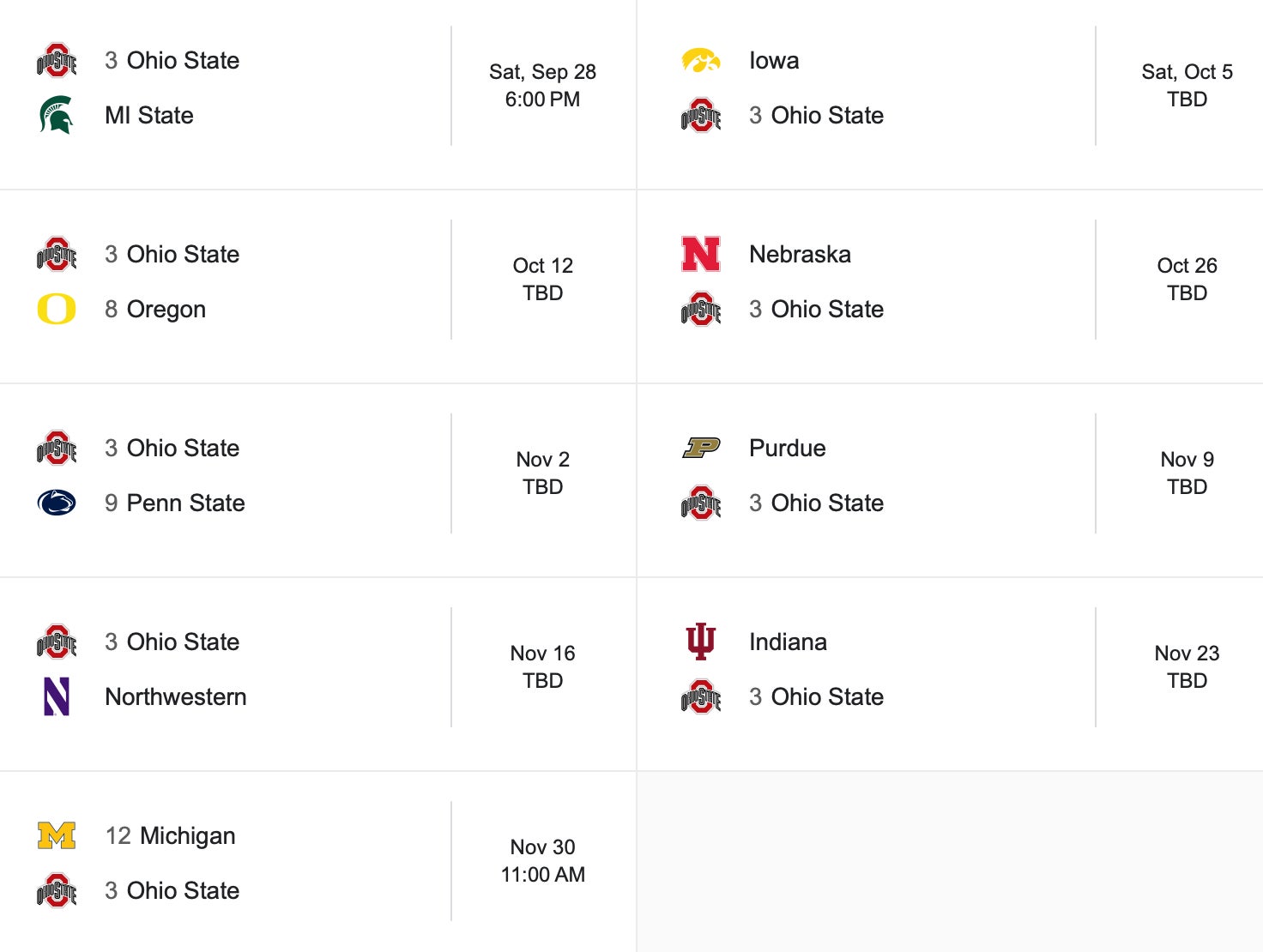Click the Nov 30 11:00 AM game time
The width and height of the screenshot is (1263, 952).
tap(542, 861)
